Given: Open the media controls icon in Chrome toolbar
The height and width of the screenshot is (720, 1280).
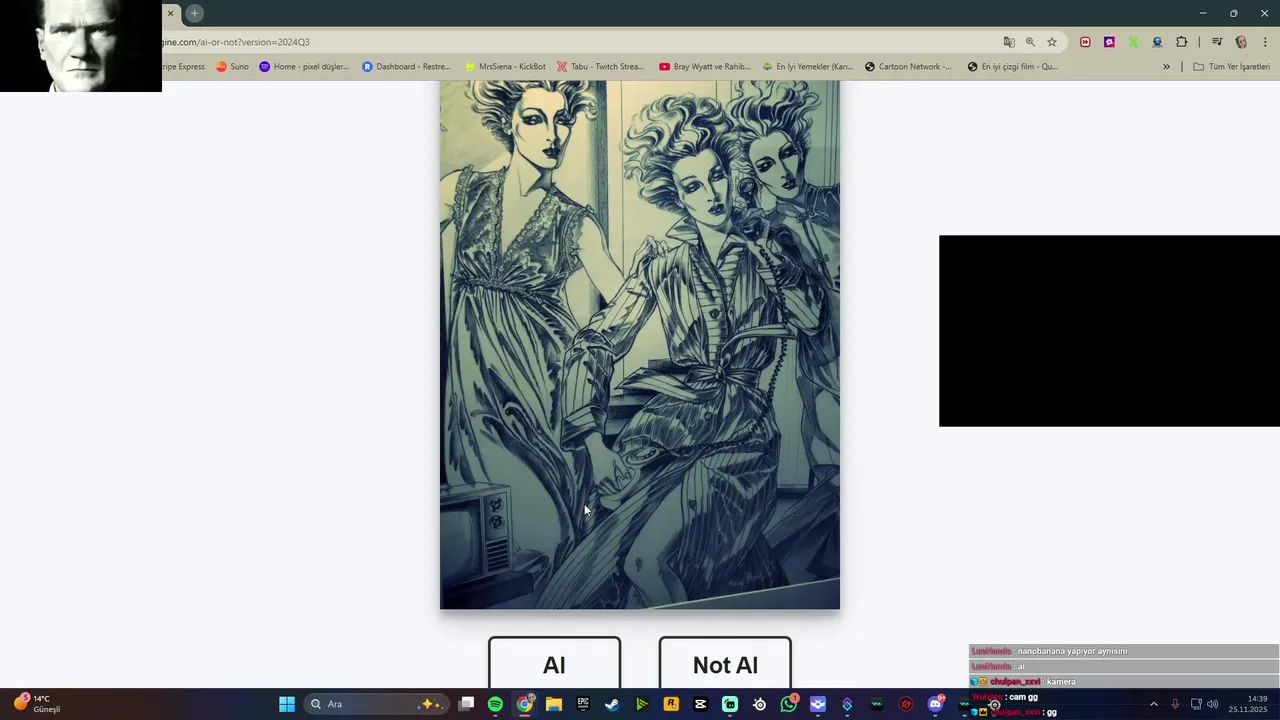Looking at the screenshot, I should click(x=1217, y=42).
